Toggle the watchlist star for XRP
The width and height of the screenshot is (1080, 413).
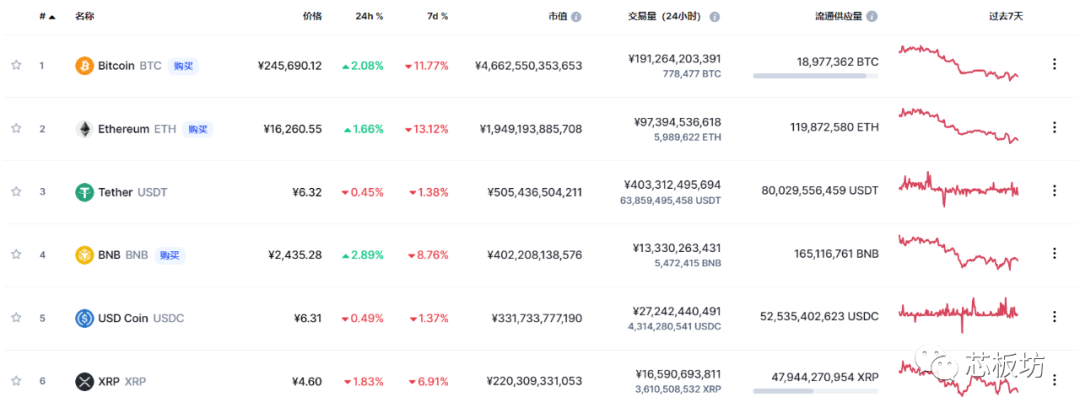[x=16, y=381]
